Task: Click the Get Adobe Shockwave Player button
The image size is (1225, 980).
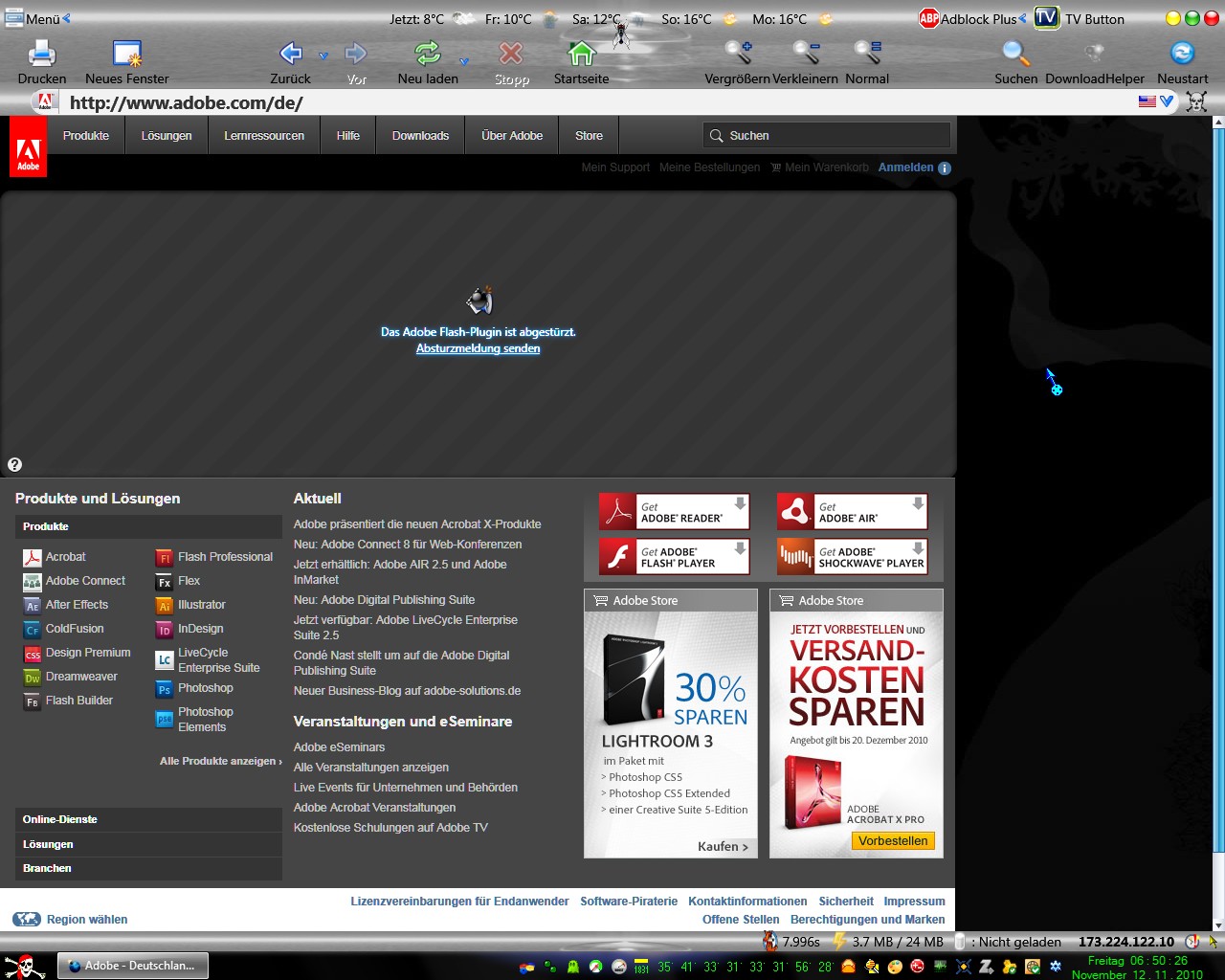Action: [852, 557]
